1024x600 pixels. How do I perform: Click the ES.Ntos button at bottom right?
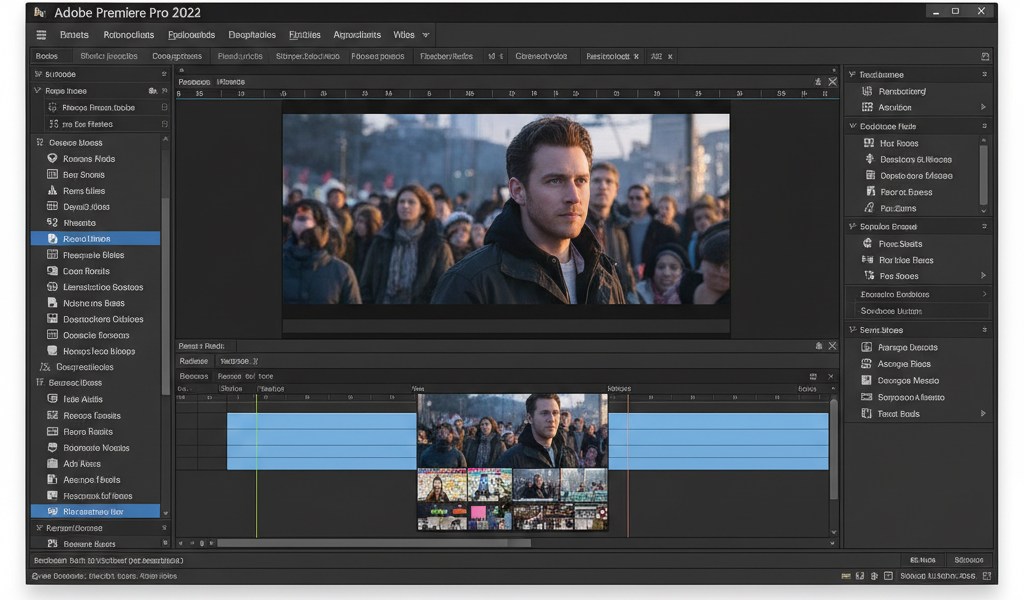[x=923, y=560]
